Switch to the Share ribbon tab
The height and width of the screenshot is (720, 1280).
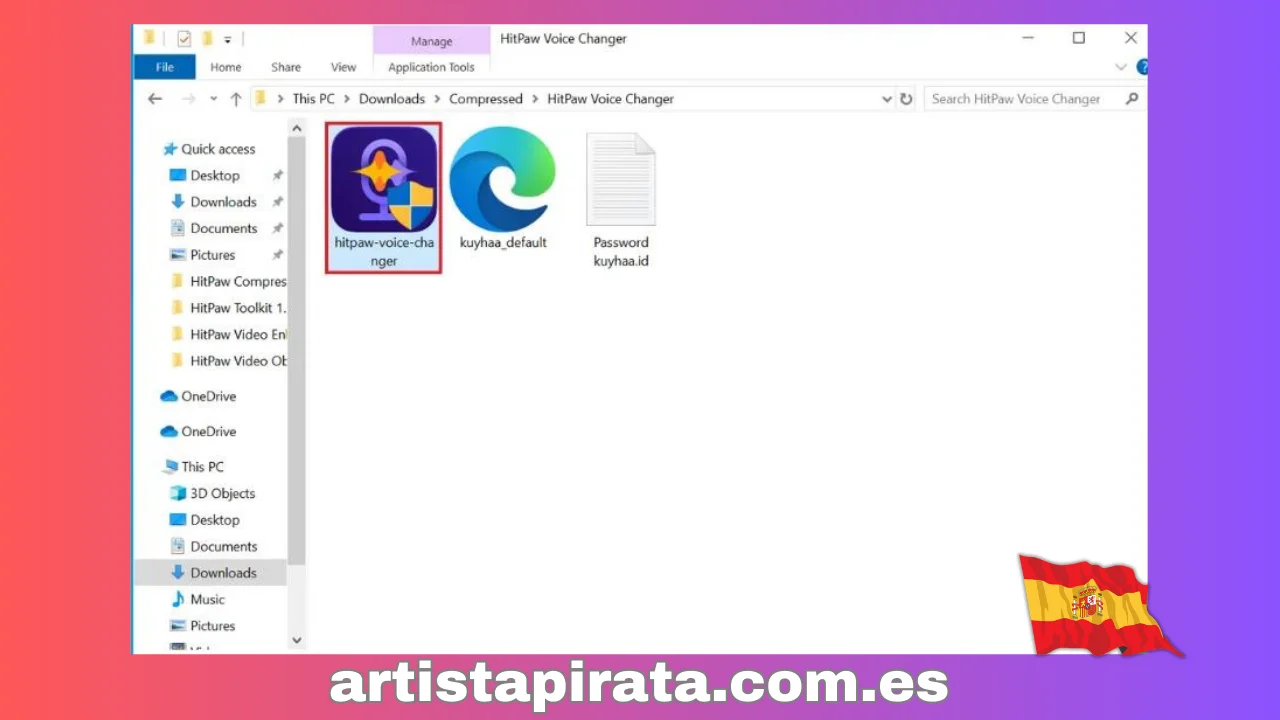pos(286,67)
